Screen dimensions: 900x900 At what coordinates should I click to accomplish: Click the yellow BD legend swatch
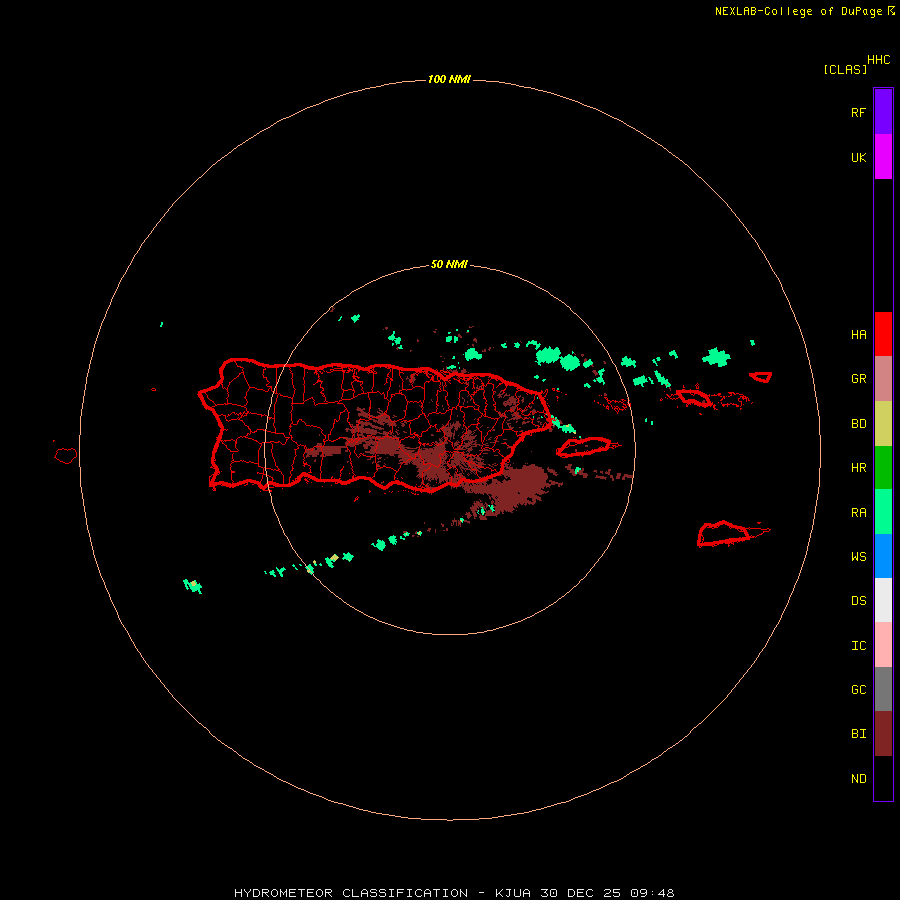coord(883,424)
